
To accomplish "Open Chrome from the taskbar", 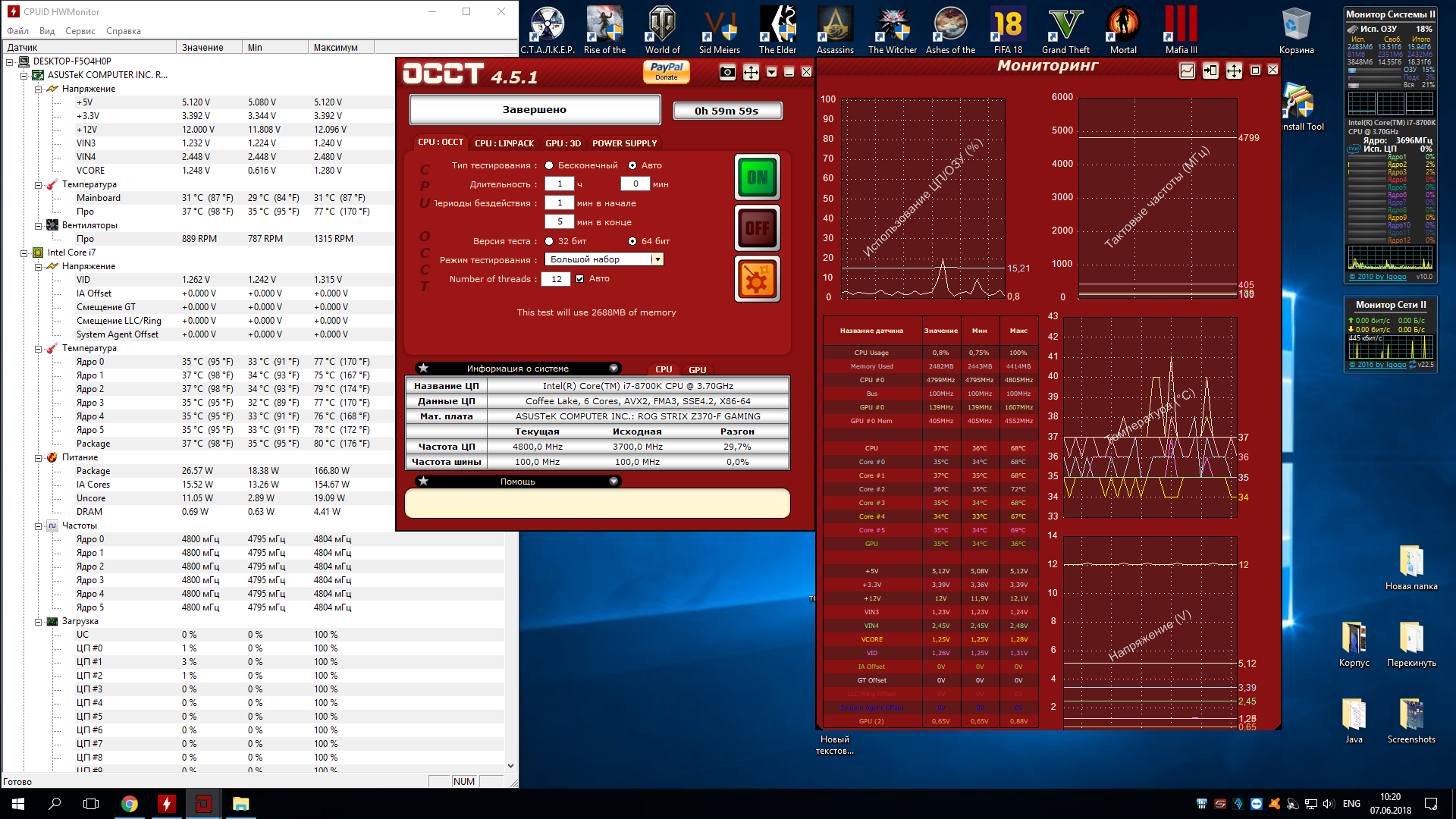I will pos(130,804).
